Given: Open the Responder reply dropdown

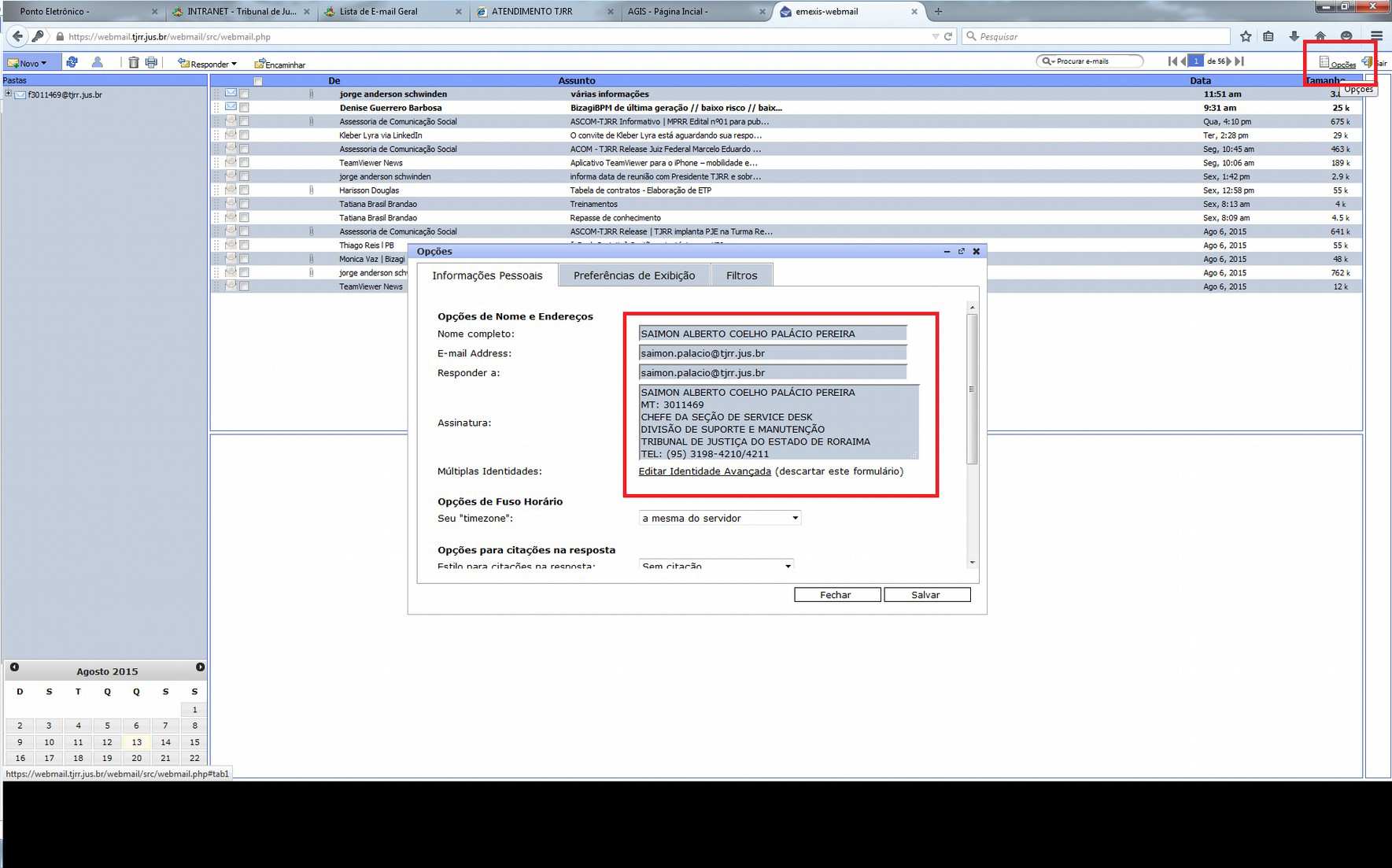Looking at the screenshot, I should [208, 64].
